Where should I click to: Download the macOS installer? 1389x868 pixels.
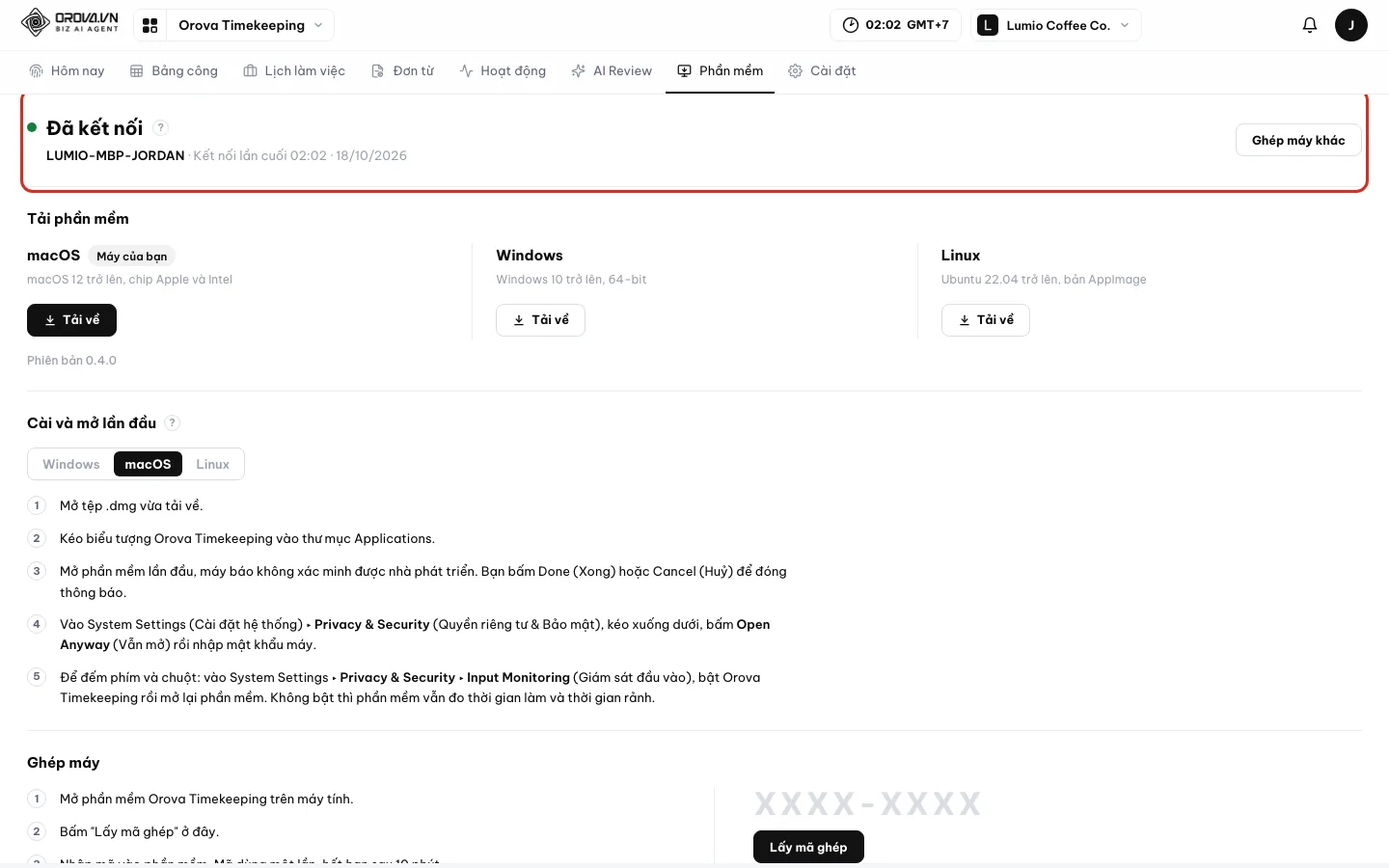(71, 320)
